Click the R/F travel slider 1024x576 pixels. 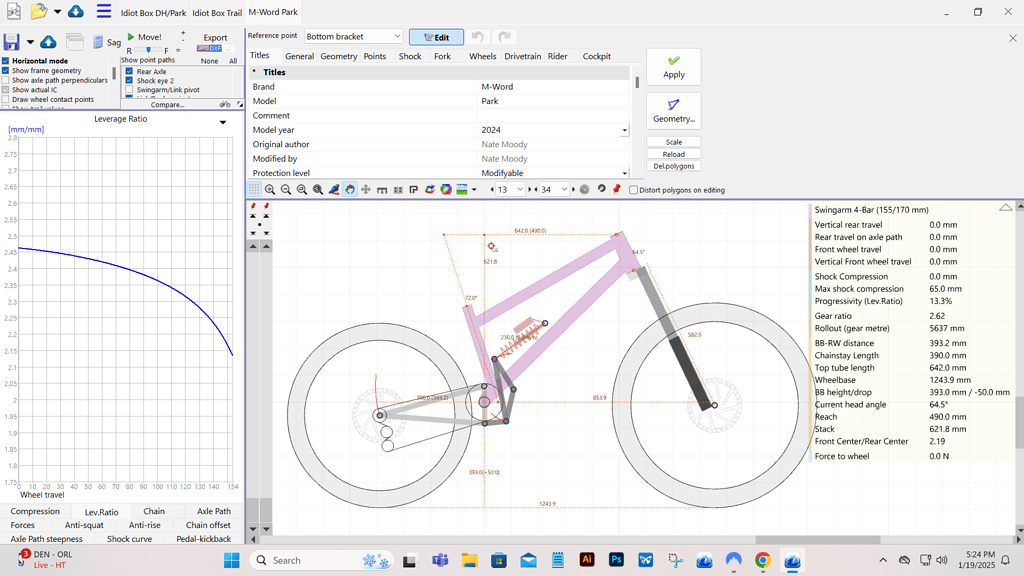click(148, 49)
